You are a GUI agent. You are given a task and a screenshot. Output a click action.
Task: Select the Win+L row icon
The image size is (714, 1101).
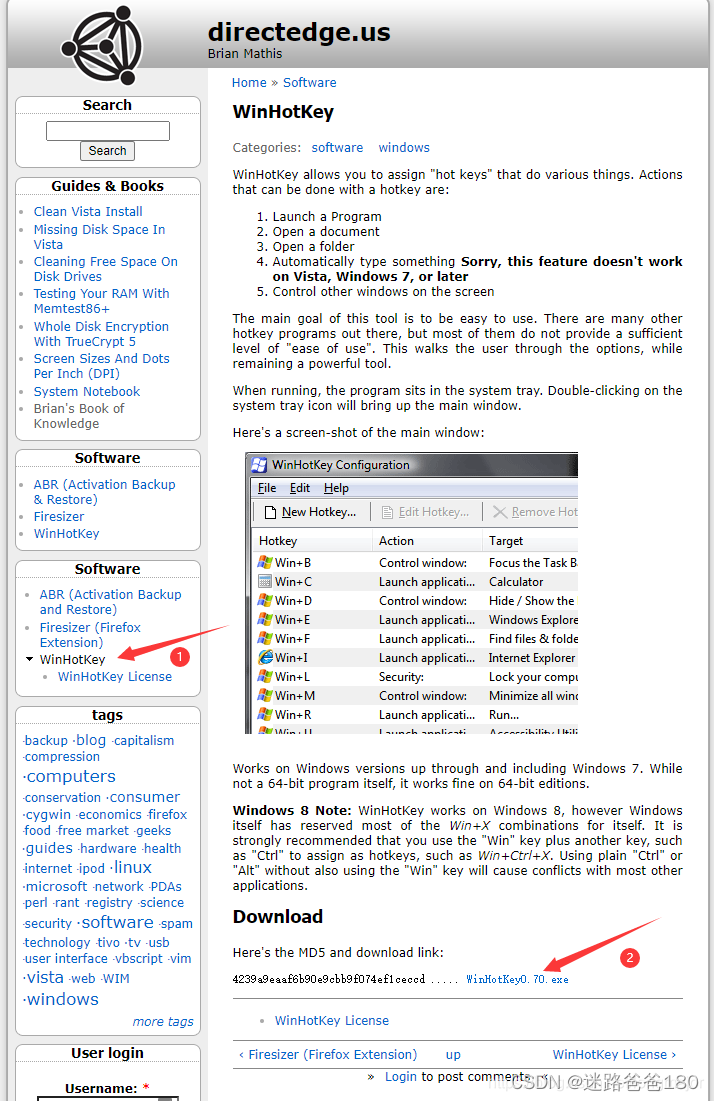(x=265, y=676)
